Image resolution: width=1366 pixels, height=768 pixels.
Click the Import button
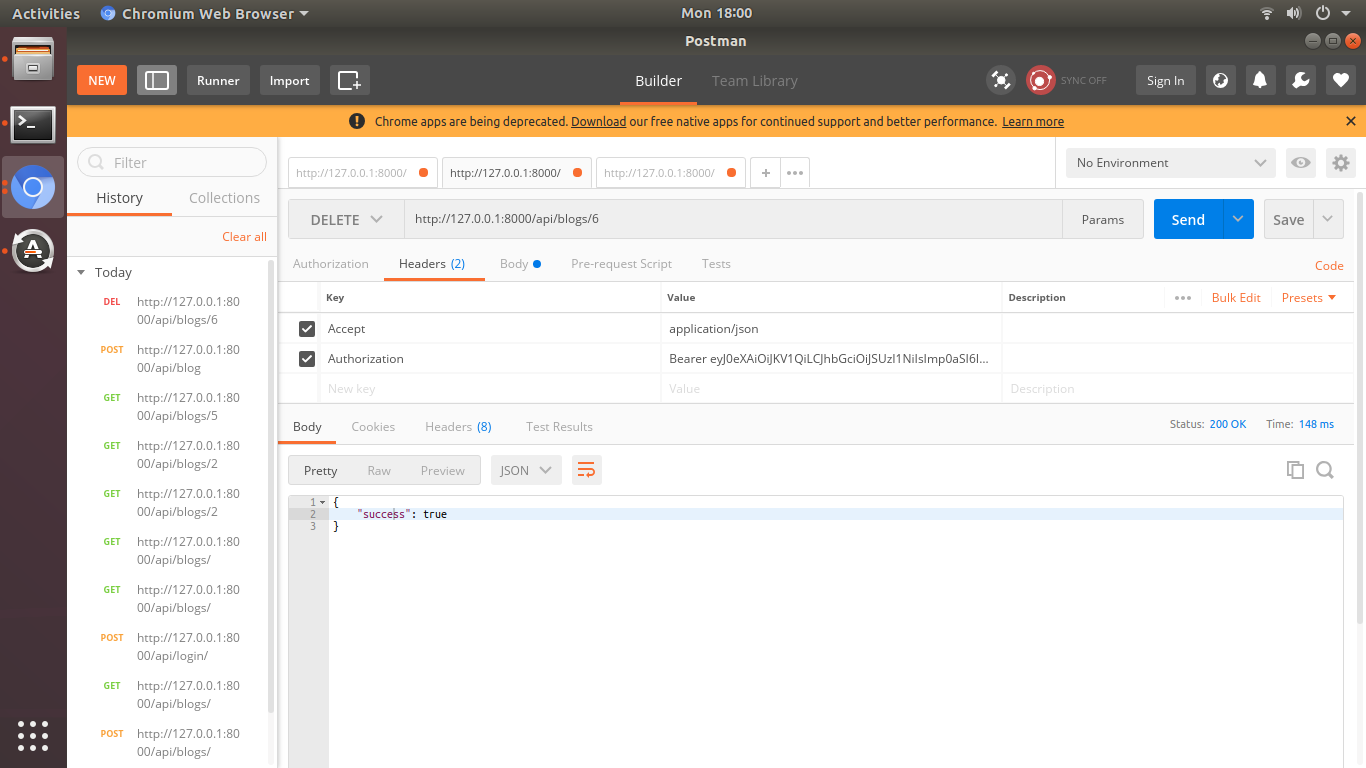coord(289,81)
